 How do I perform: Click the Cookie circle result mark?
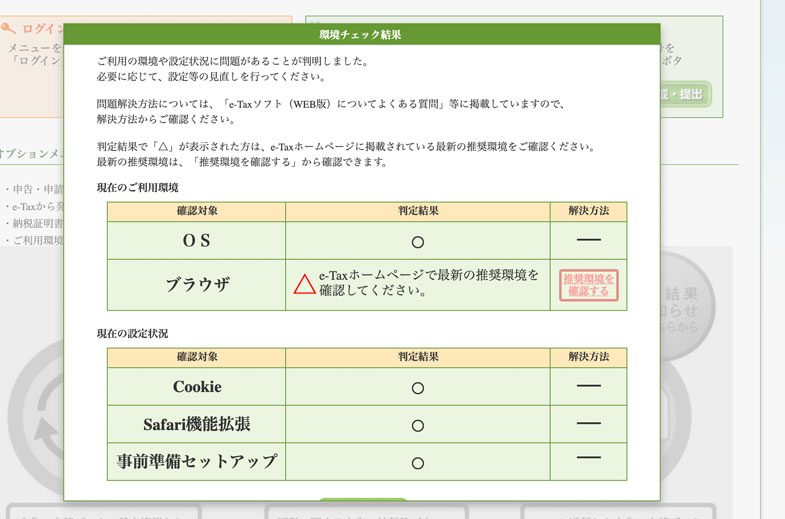pyautogui.click(x=418, y=387)
